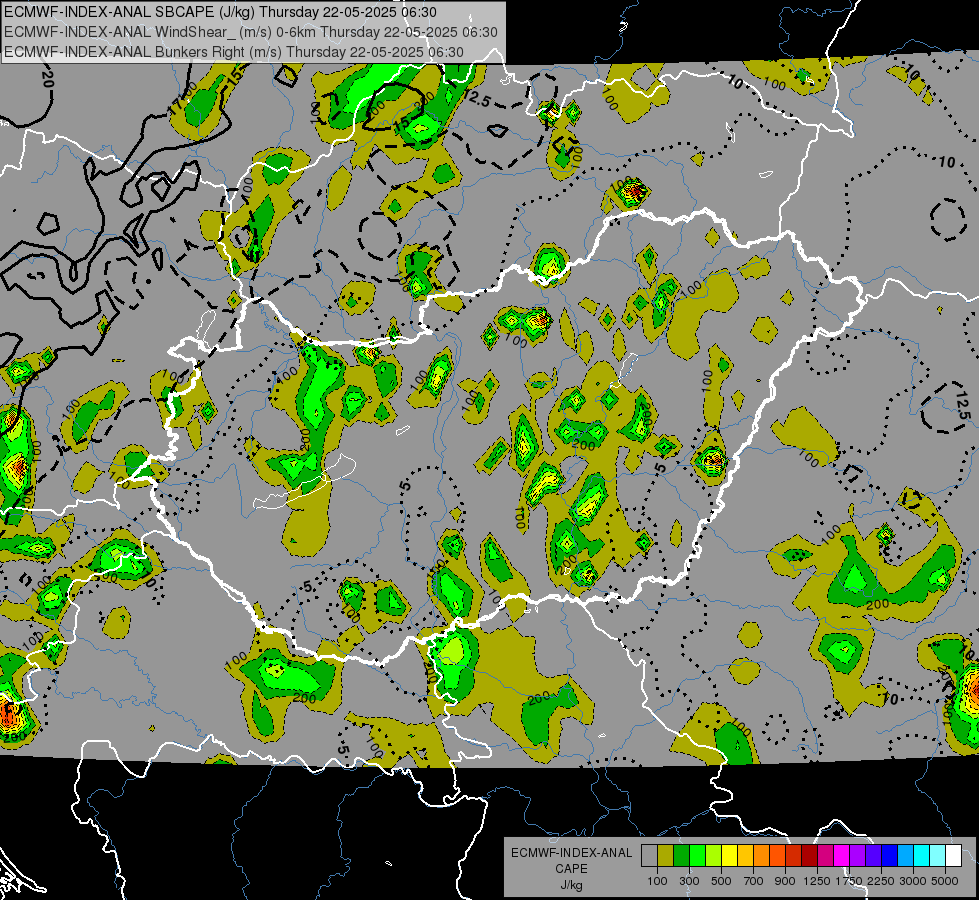Choose the pure yellow legend swatch
Screen dimensions: 979x900
tap(729, 856)
